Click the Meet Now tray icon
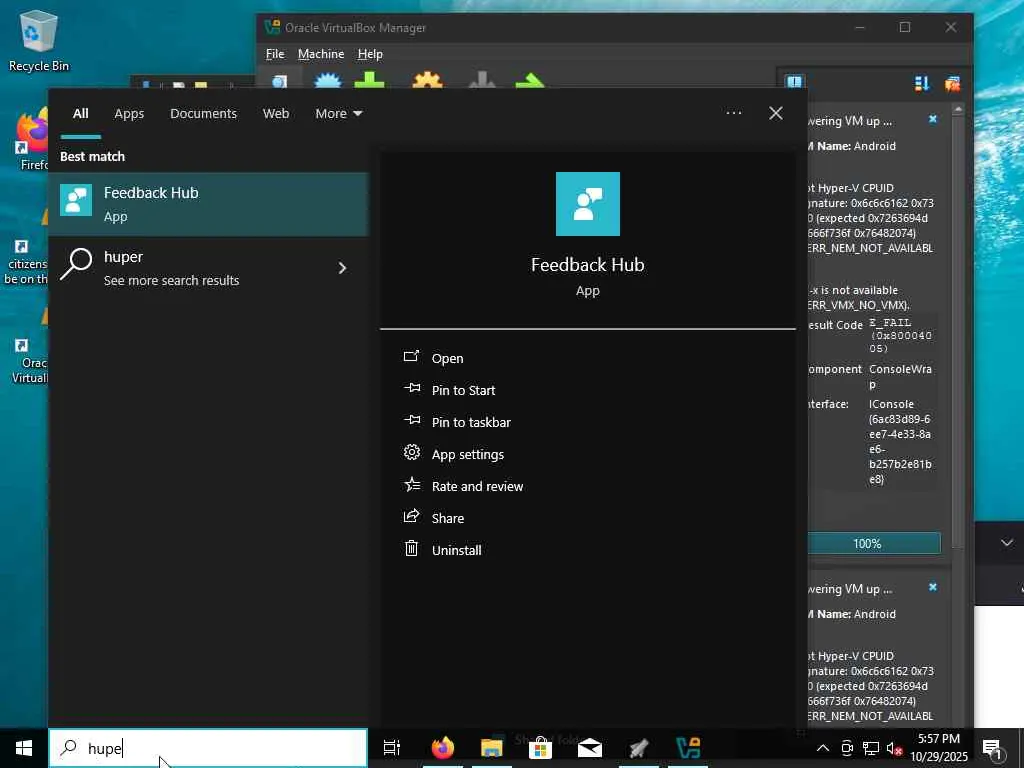Image resolution: width=1024 pixels, height=768 pixels. [x=847, y=748]
